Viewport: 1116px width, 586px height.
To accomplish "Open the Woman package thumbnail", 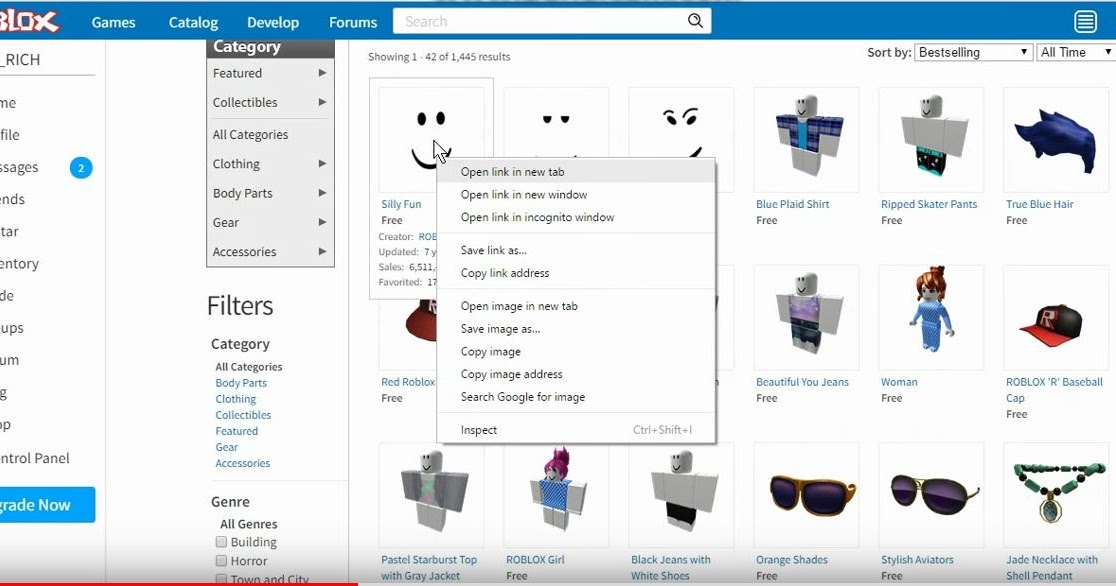I will (931, 317).
